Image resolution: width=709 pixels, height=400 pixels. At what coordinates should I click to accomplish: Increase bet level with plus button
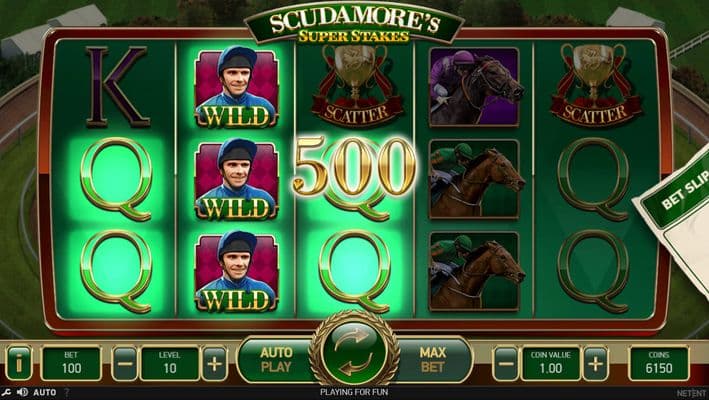coord(214,363)
